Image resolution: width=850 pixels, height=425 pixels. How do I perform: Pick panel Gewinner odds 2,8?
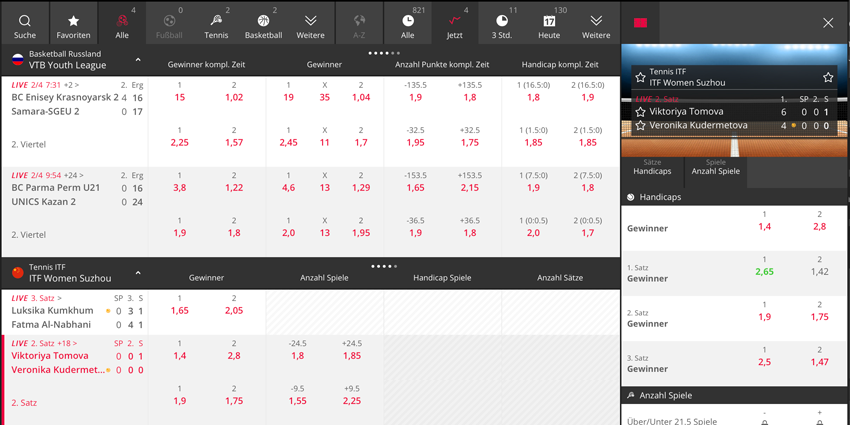click(x=820, y=227)
